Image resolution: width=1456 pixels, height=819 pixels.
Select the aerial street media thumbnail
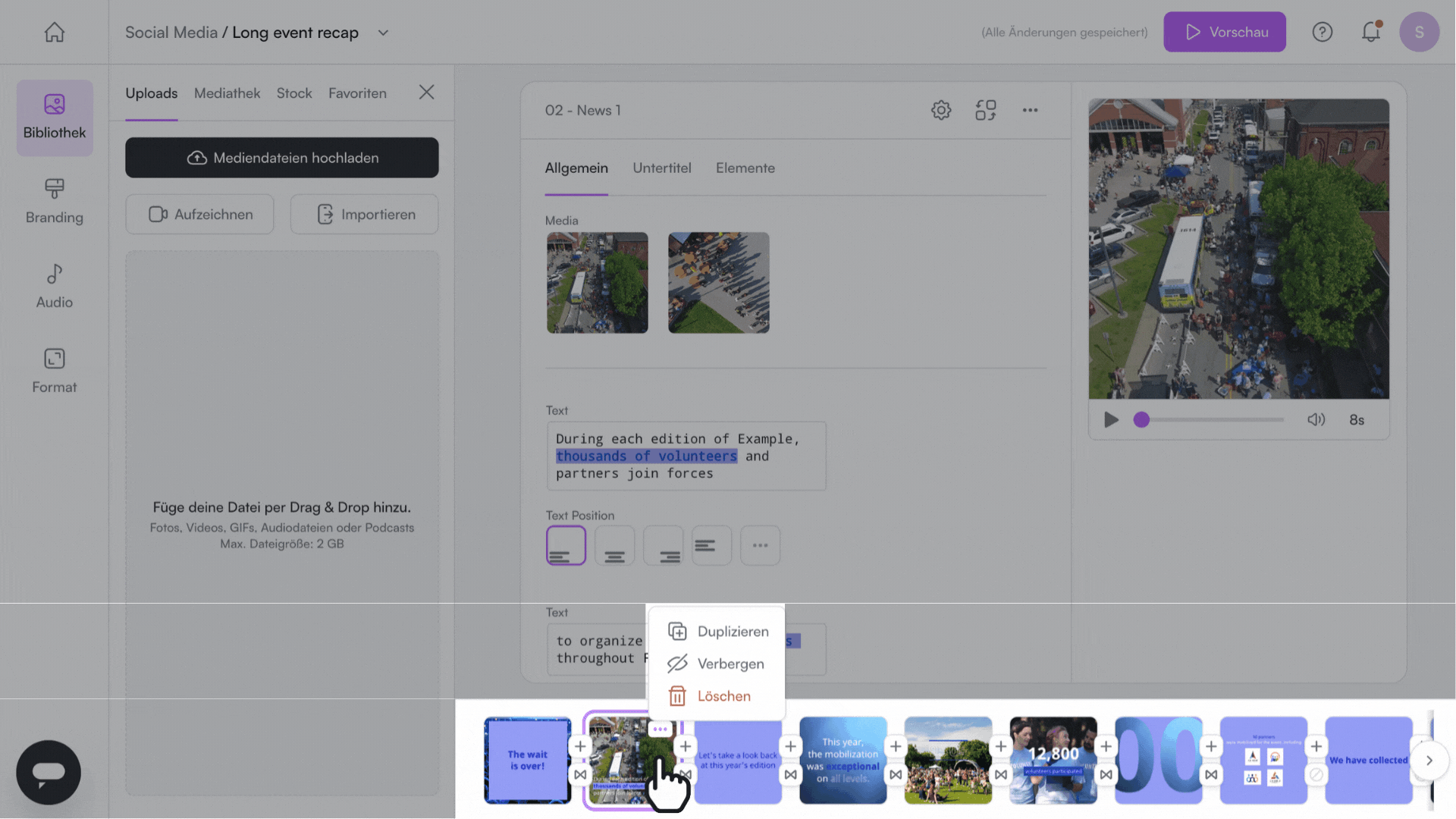(x=598, y=283)
